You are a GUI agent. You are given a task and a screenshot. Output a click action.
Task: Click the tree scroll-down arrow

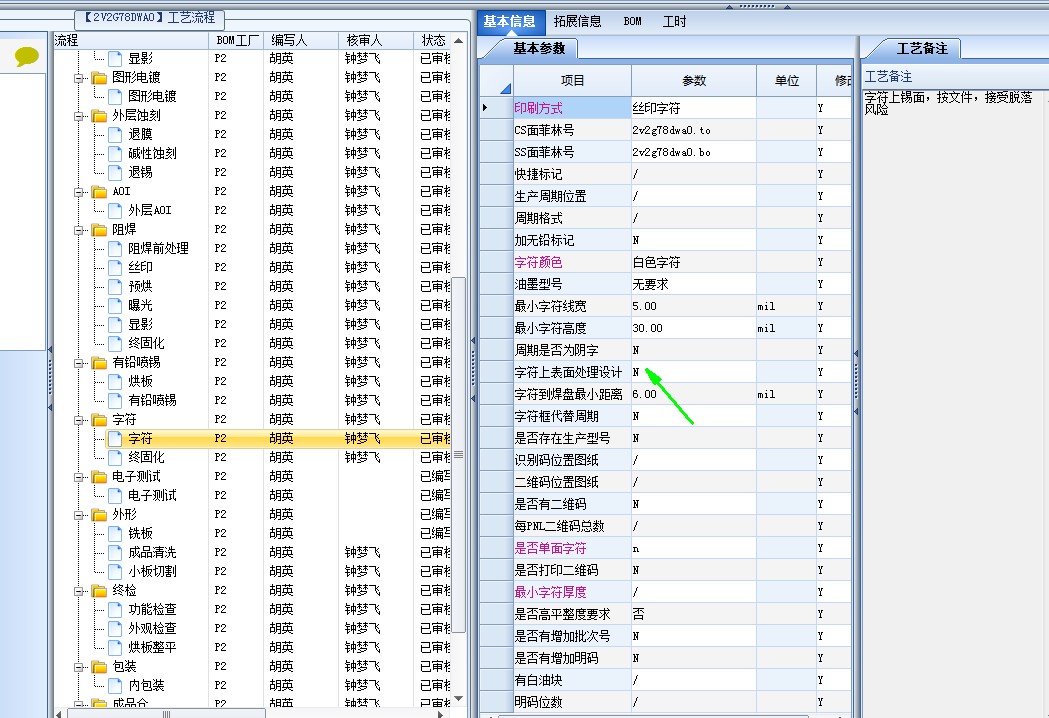point(458,699)
